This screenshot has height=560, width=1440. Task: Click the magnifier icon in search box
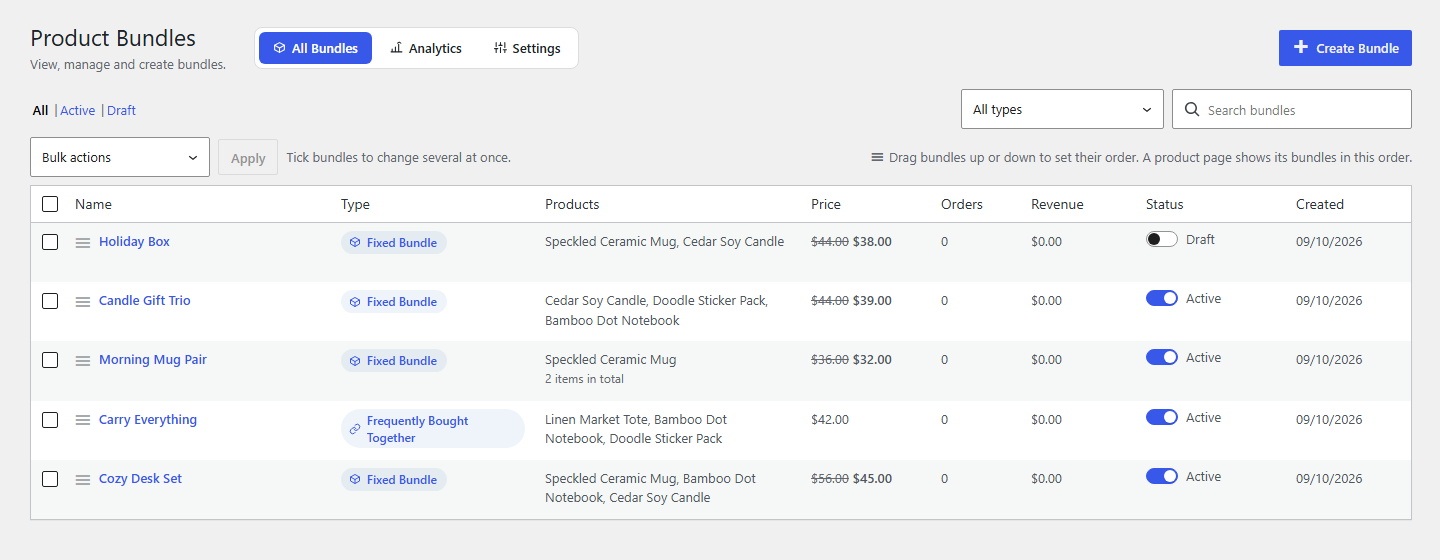pos(1192,110)
